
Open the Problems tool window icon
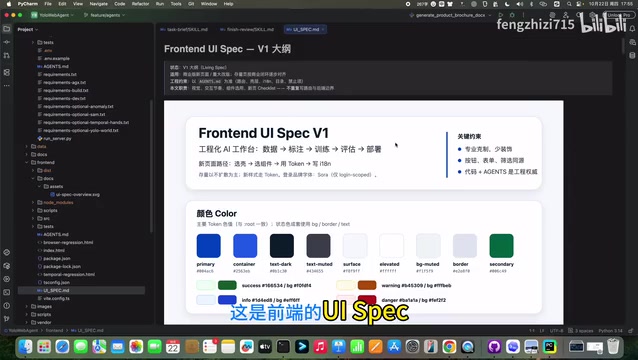[x=7, y=305]
